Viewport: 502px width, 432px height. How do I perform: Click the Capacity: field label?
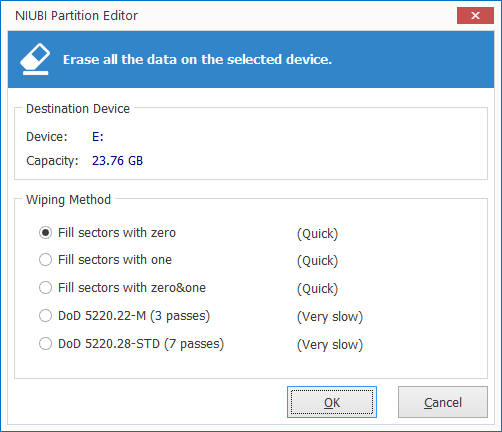click(52, 161)
